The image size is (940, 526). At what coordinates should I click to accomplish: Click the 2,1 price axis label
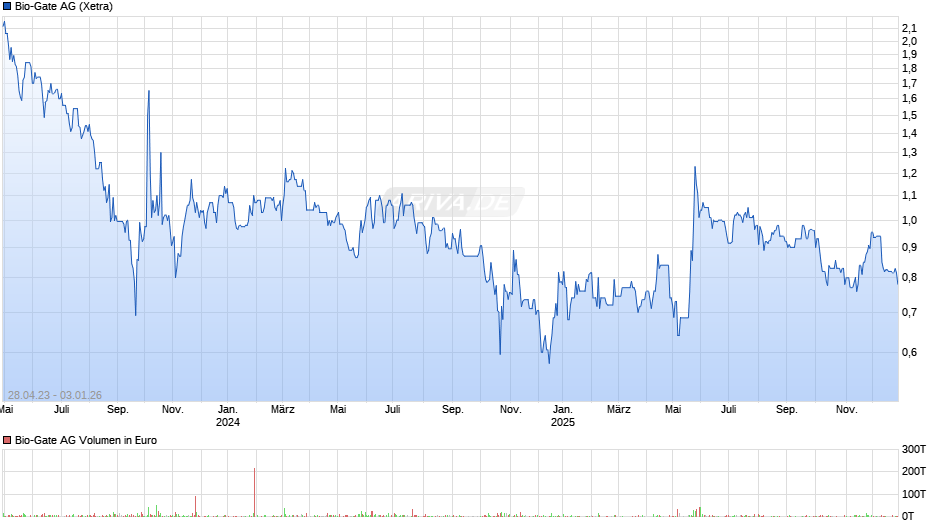909,28
